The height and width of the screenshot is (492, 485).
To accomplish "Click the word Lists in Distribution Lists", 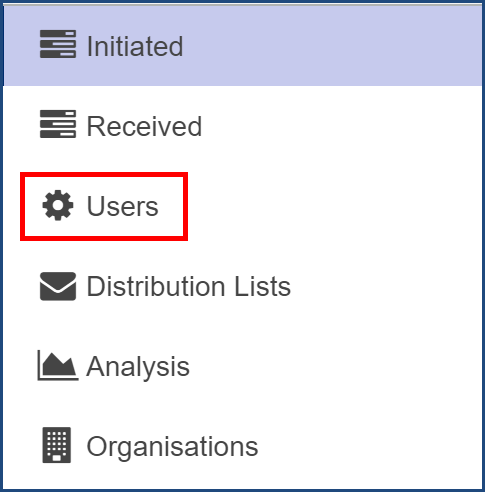I will 263,286.
